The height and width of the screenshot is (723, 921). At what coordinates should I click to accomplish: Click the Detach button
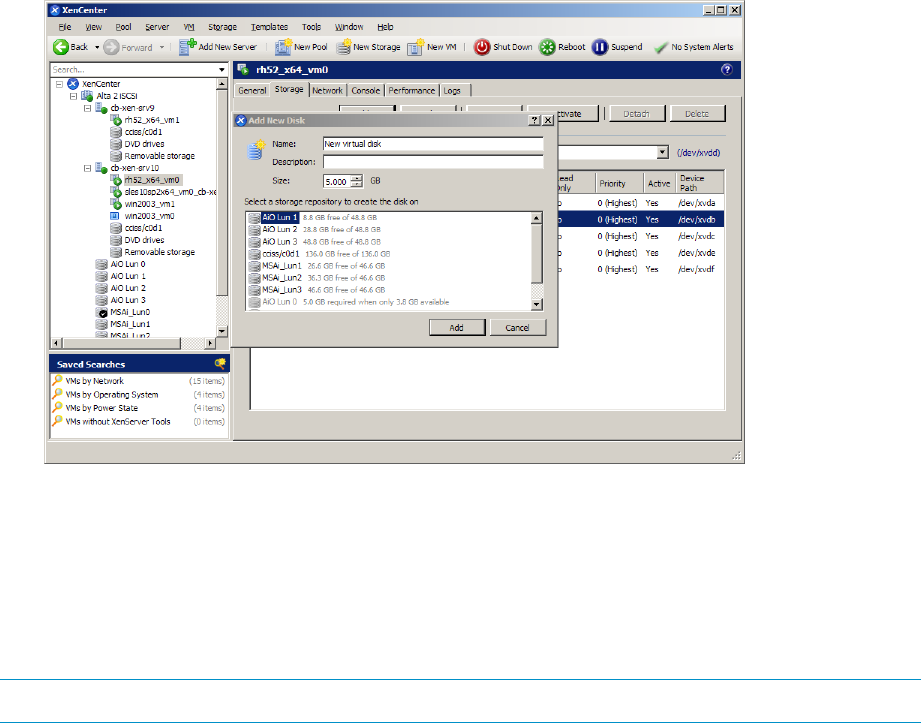pyautogui.click(x=636, y=114)
